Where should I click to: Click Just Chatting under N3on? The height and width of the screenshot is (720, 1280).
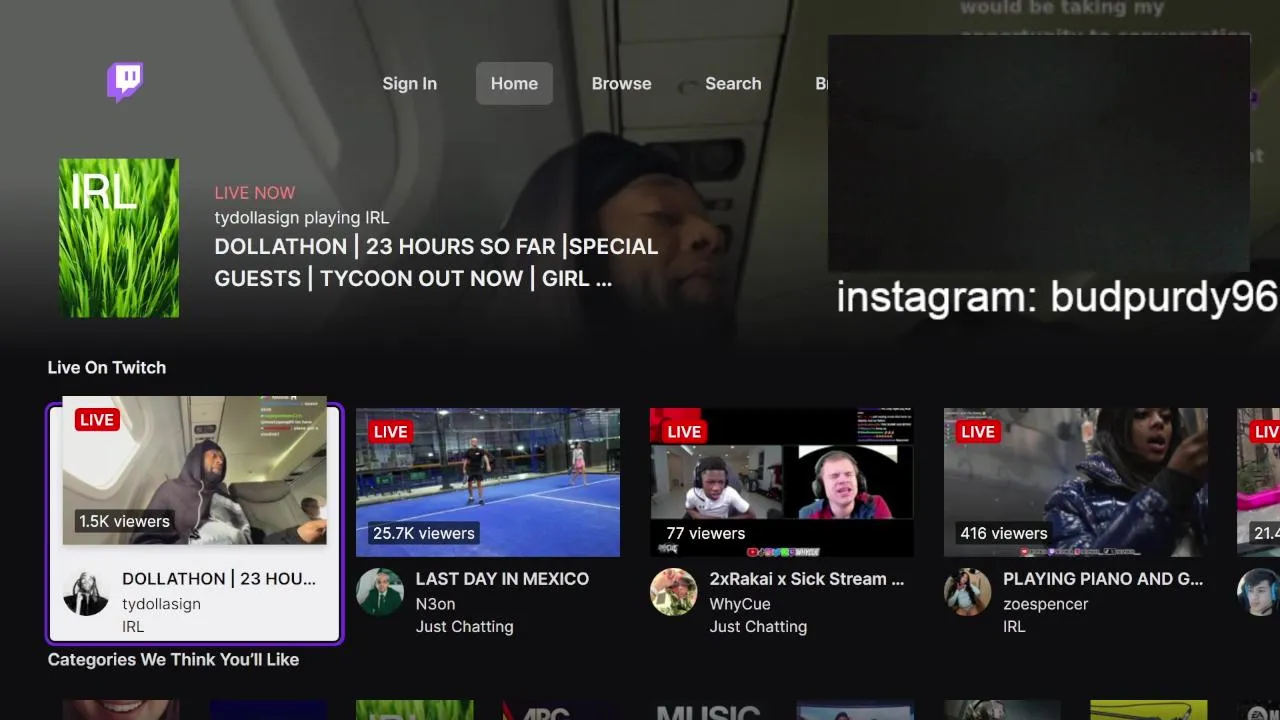click(464, 627)
